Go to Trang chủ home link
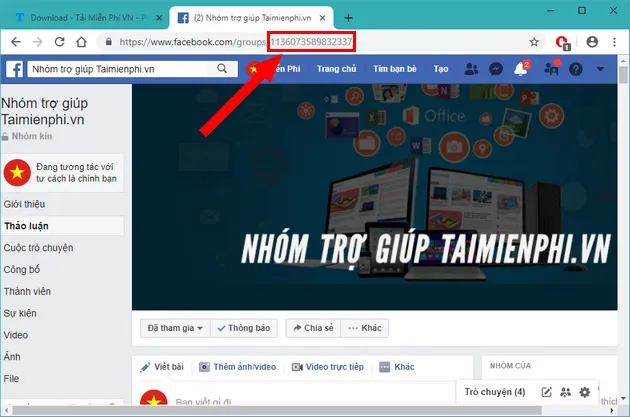This screenshot has height=417, width=630. pyautogui.click(x=336, y=69)
